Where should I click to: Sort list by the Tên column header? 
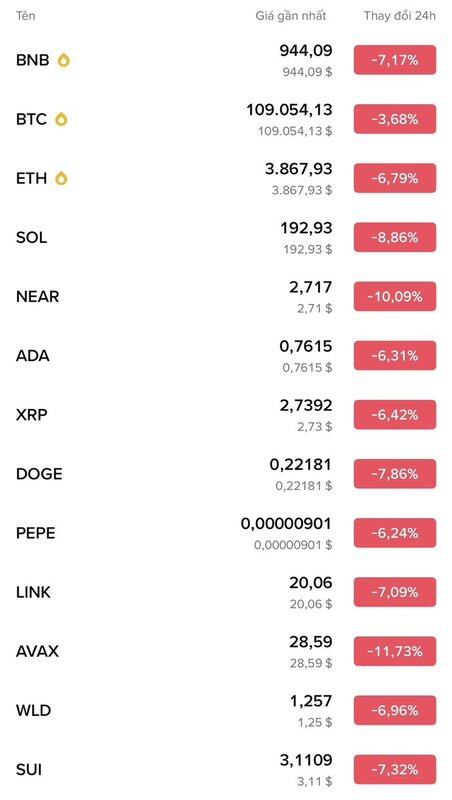[26, 16]
